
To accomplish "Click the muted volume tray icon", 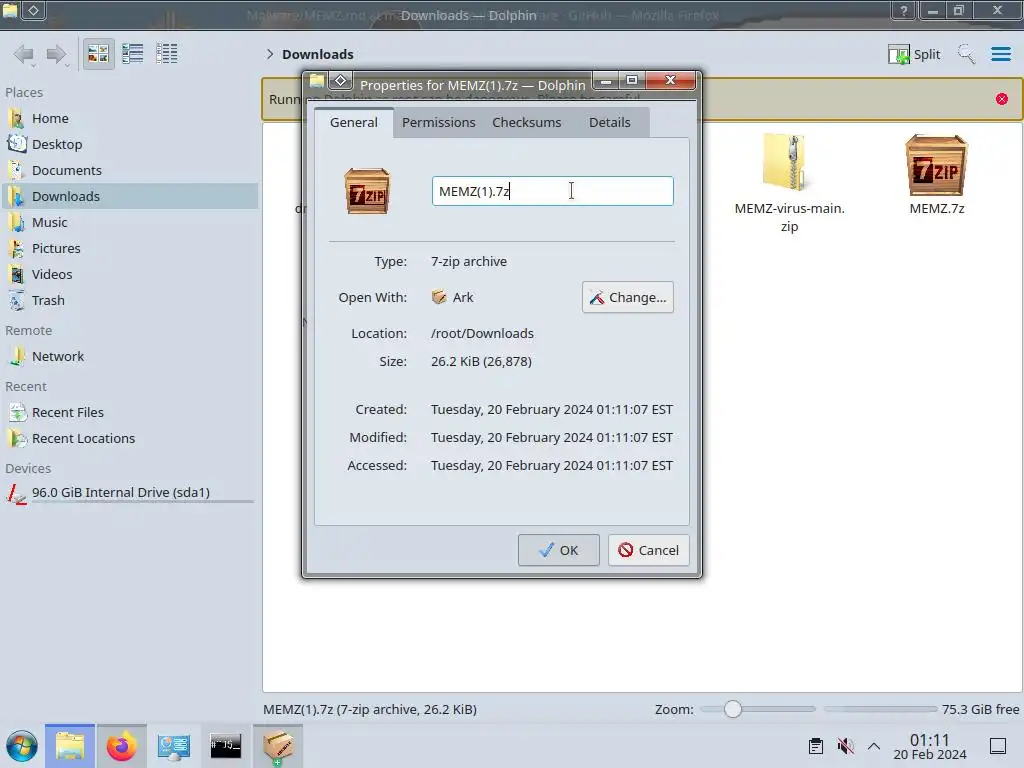I will tap(845, 746).
